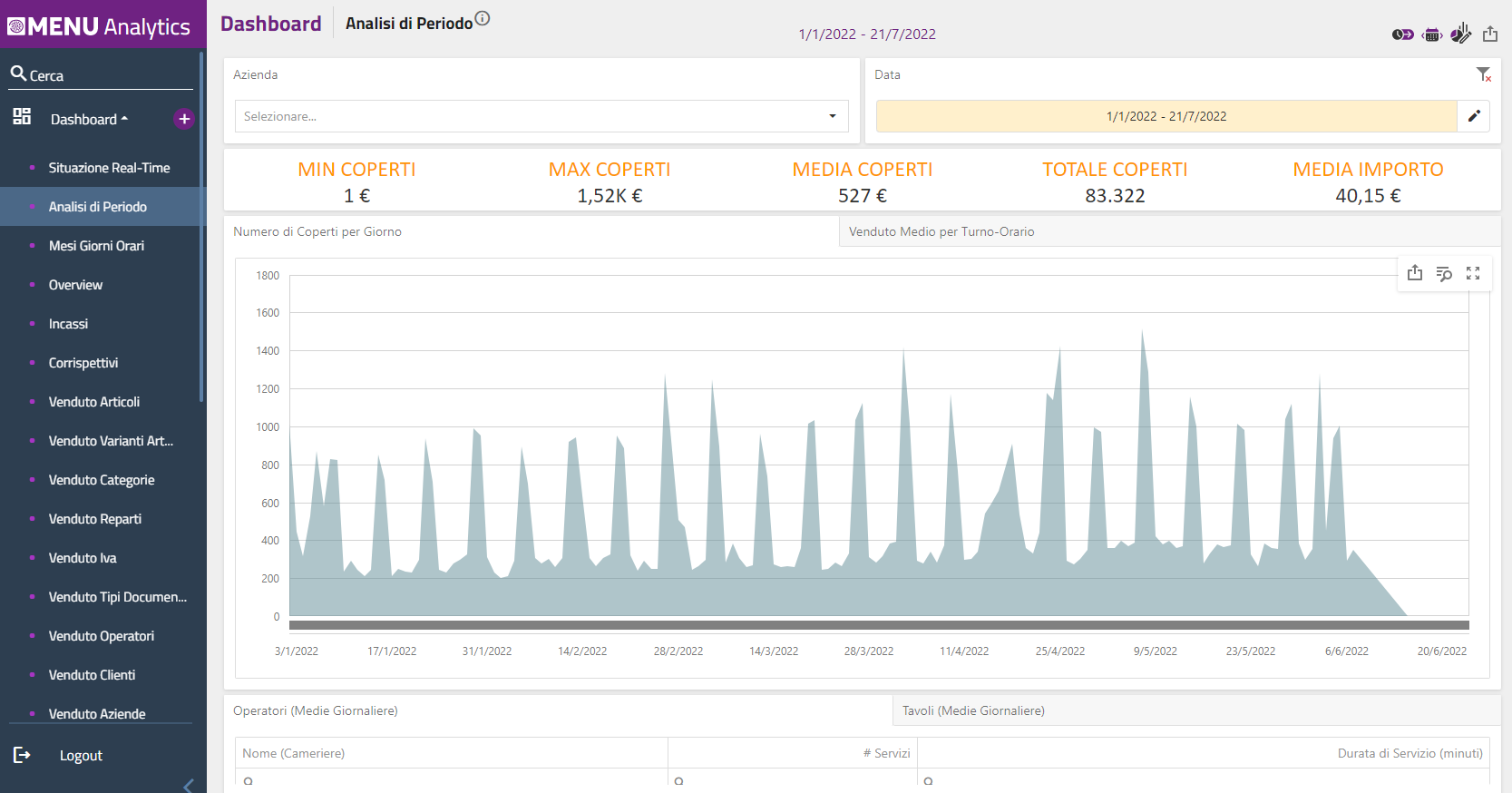Open chart data inspect icon

[1444, 273]
